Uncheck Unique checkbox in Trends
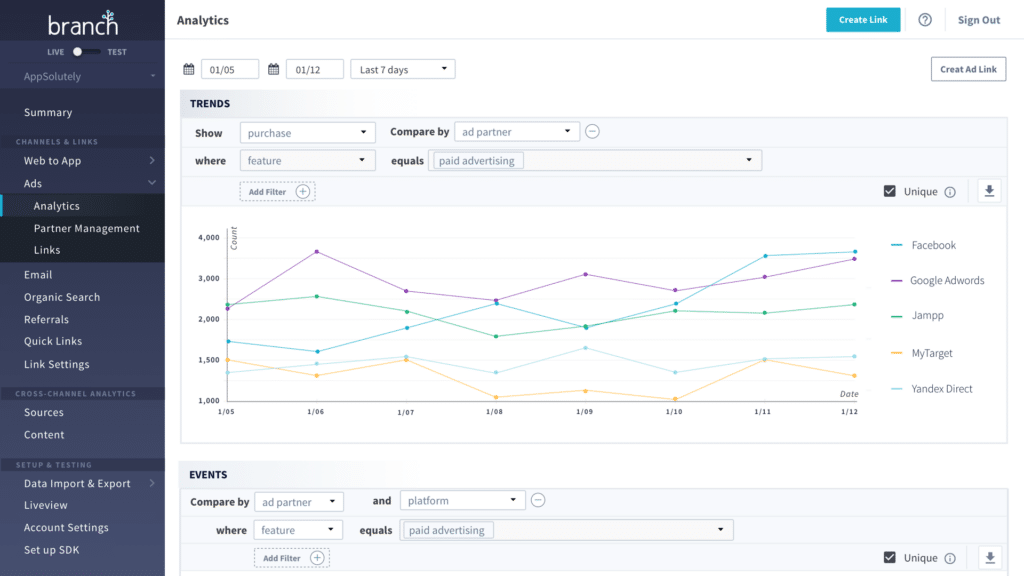 pos(889,191)
